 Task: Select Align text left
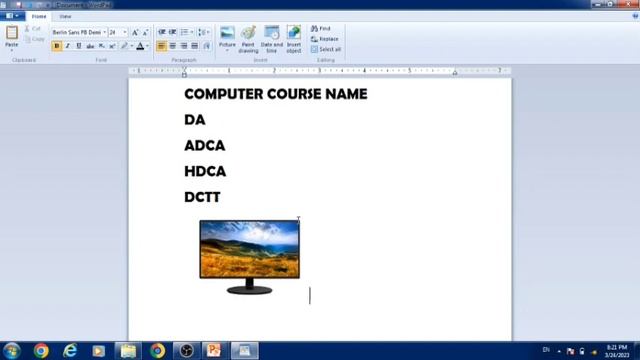pos(162,46)
